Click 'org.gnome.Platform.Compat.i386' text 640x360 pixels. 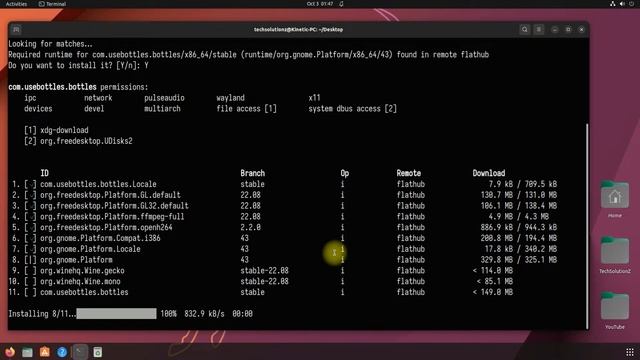pos(100,238)
